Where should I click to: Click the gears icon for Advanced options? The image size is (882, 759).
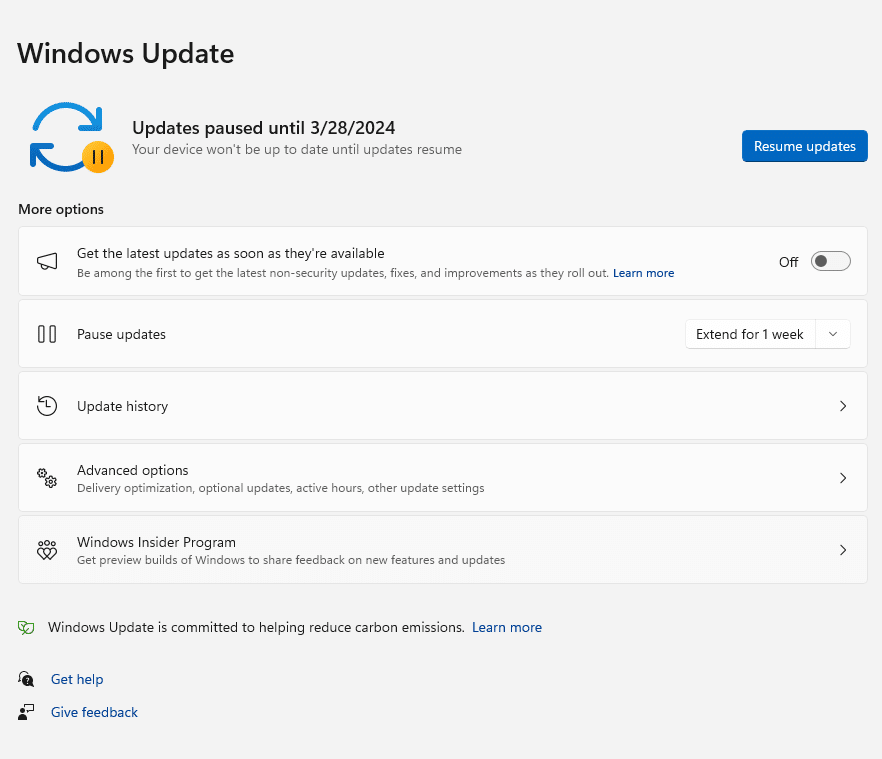47,478
